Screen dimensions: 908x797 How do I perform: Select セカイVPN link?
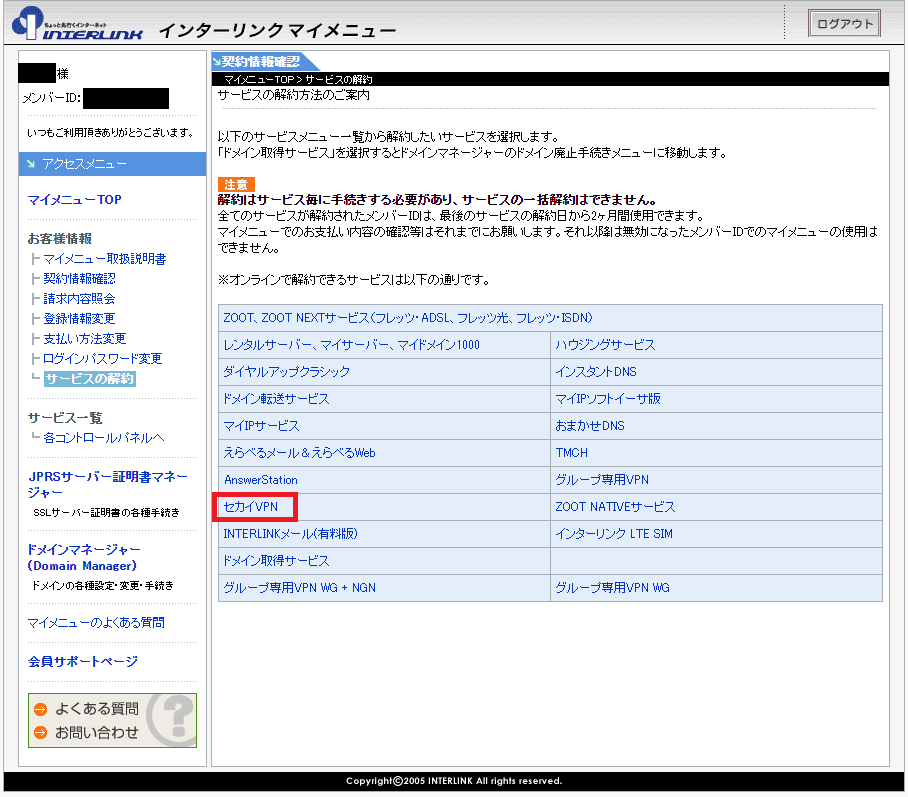click(251, 507)
